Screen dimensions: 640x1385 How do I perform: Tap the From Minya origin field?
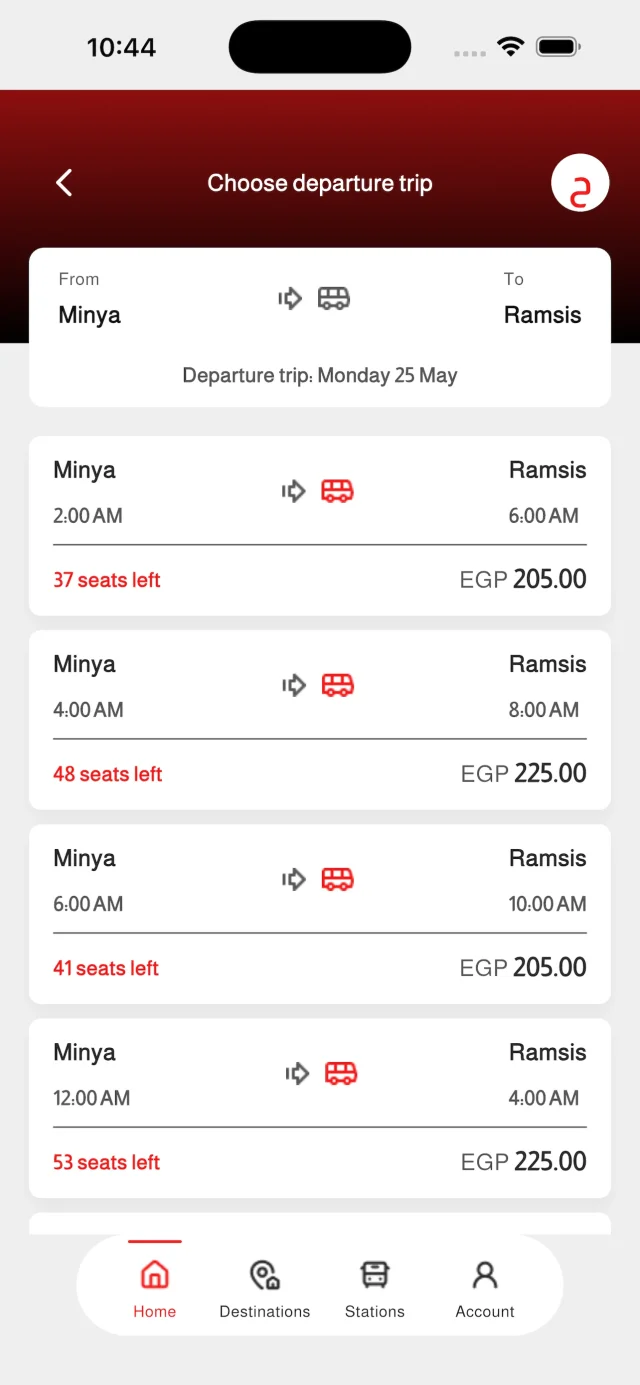(90, 299)
